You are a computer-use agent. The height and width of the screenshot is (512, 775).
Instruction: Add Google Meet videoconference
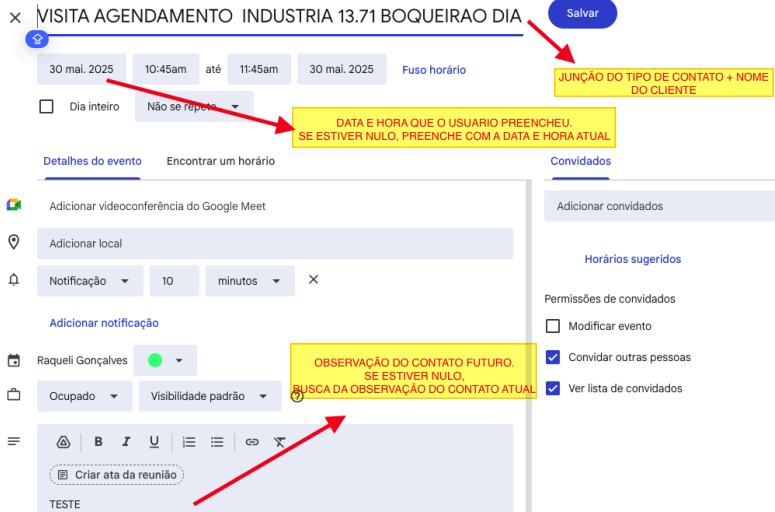tap(157, 206)
